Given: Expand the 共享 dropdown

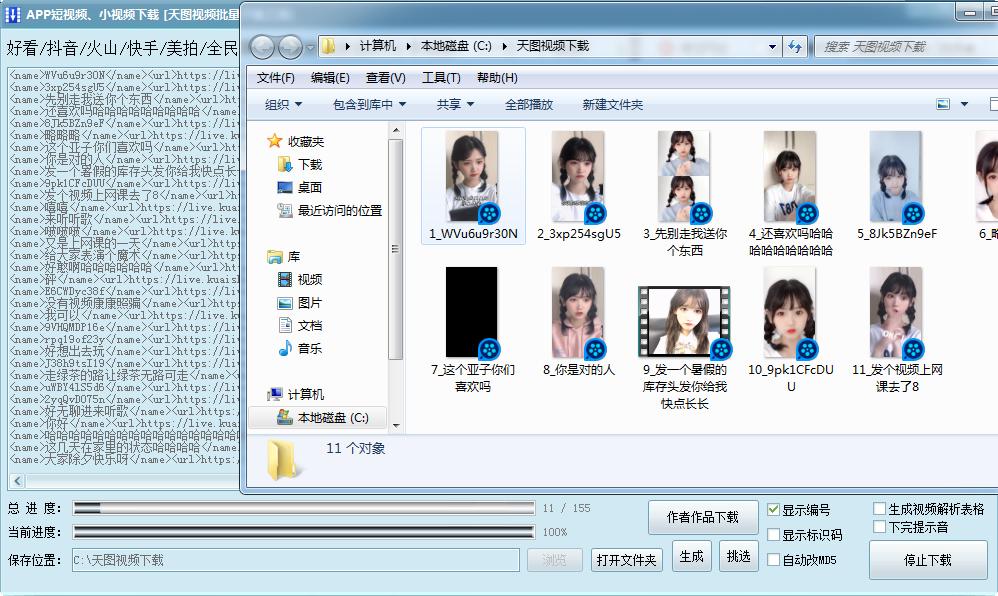Looking at the screenshot, I should click(455, 104).
